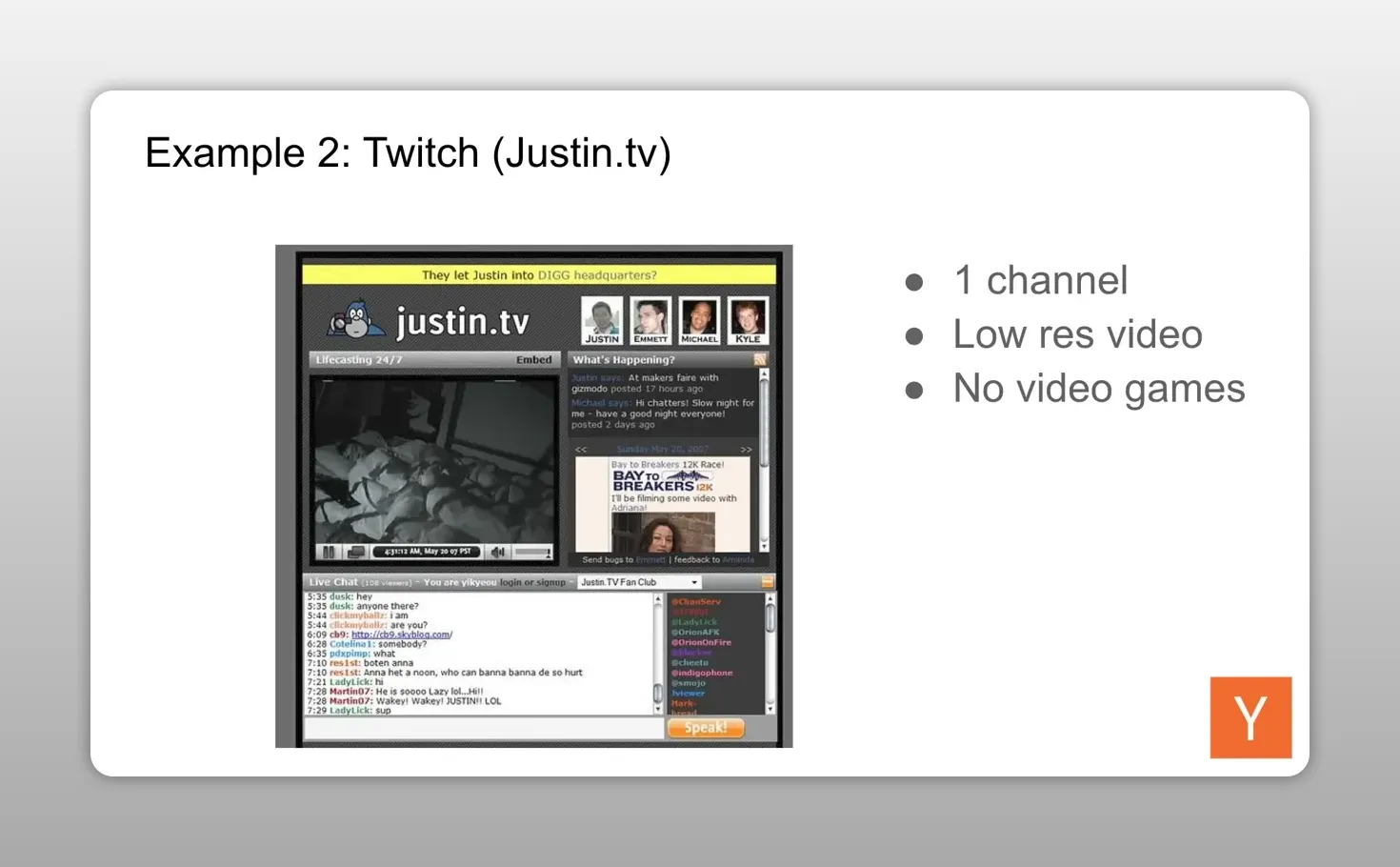
Task: Click the Emmett link in Send bugs to
Action: coord(650,560)
